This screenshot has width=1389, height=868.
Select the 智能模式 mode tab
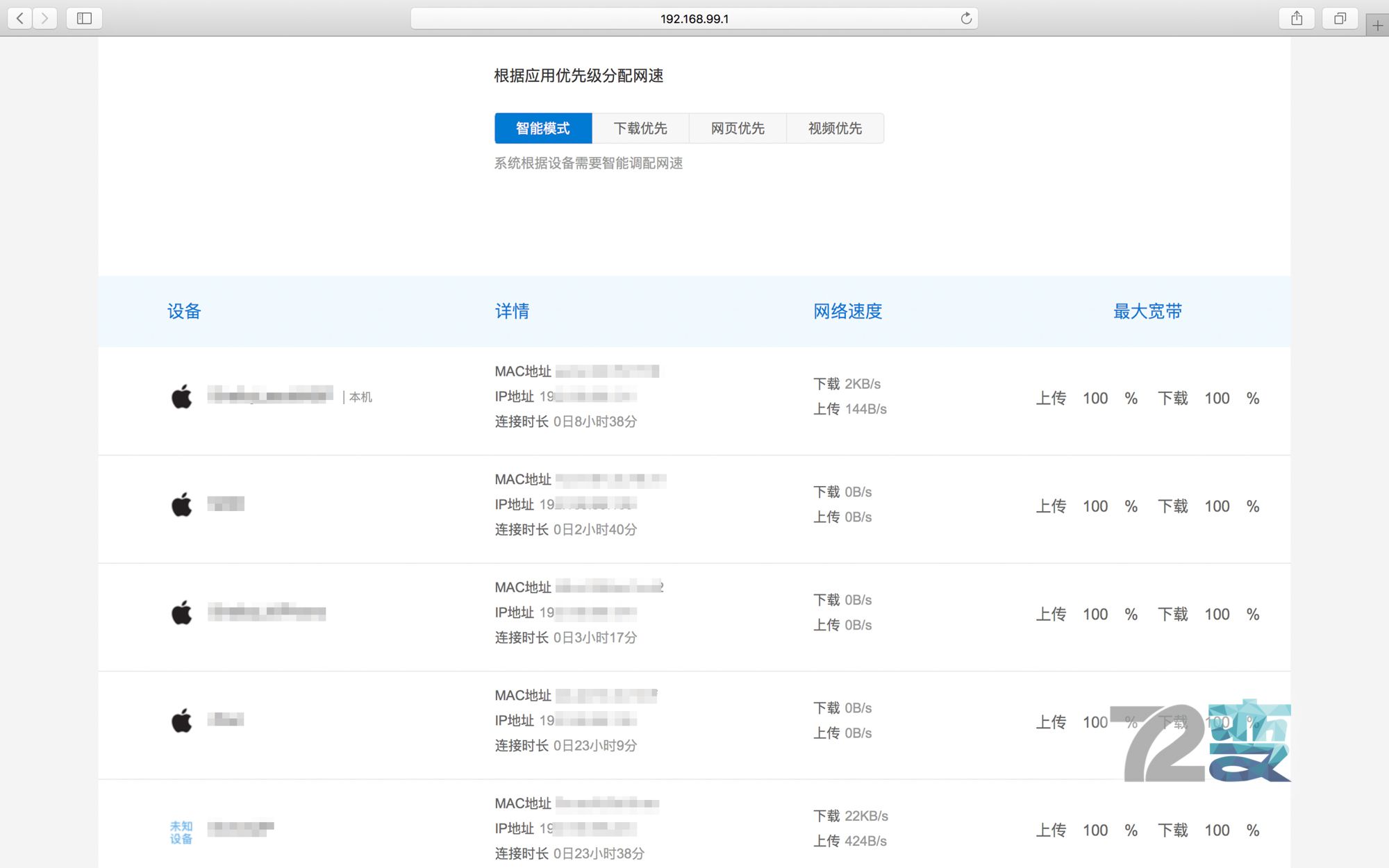coord(543,128)
